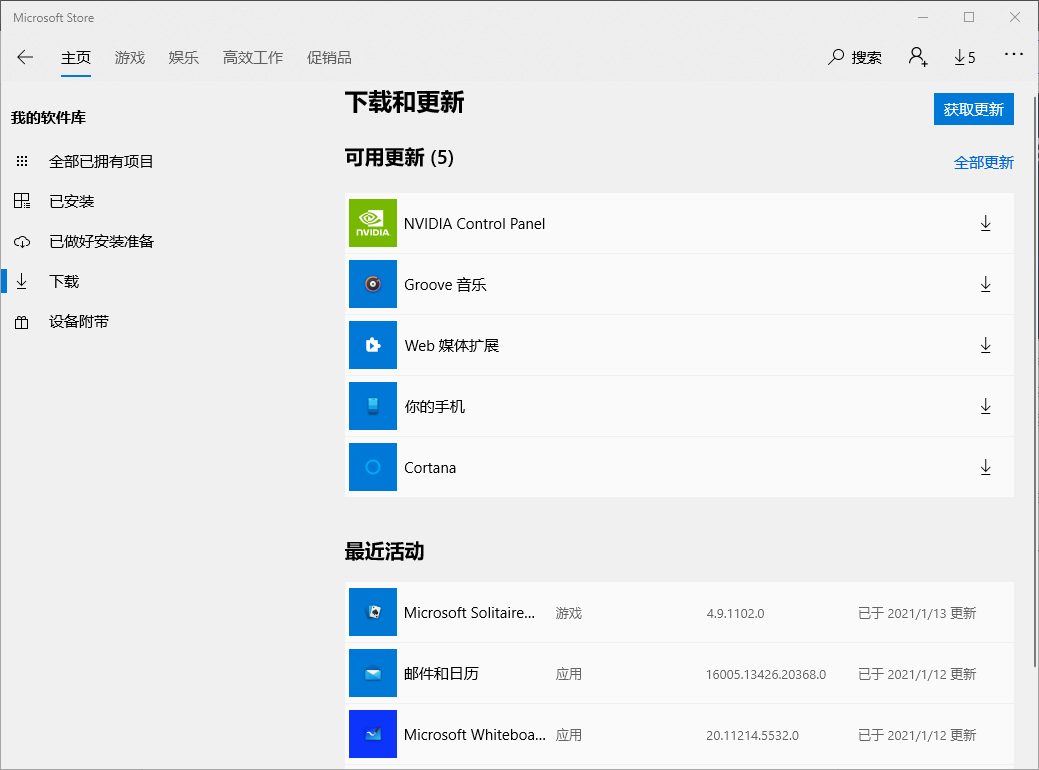Click the vertical scrollbar
The image size is (1039, 770).
pyautogui.click(x=1035, y=381)
